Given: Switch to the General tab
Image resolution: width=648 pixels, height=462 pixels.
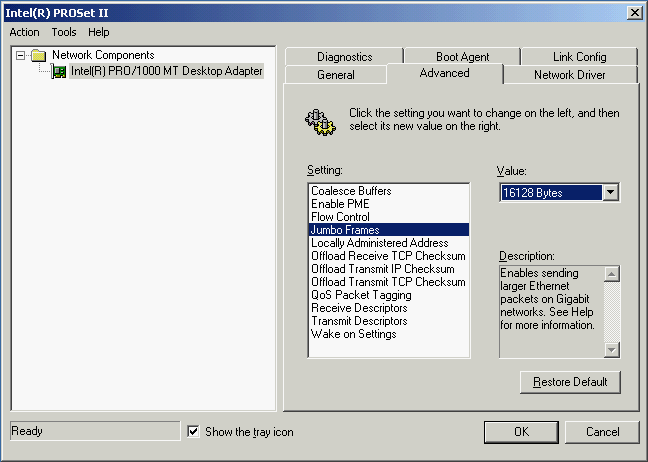Looking at the screenshot, I should (336, 75).
